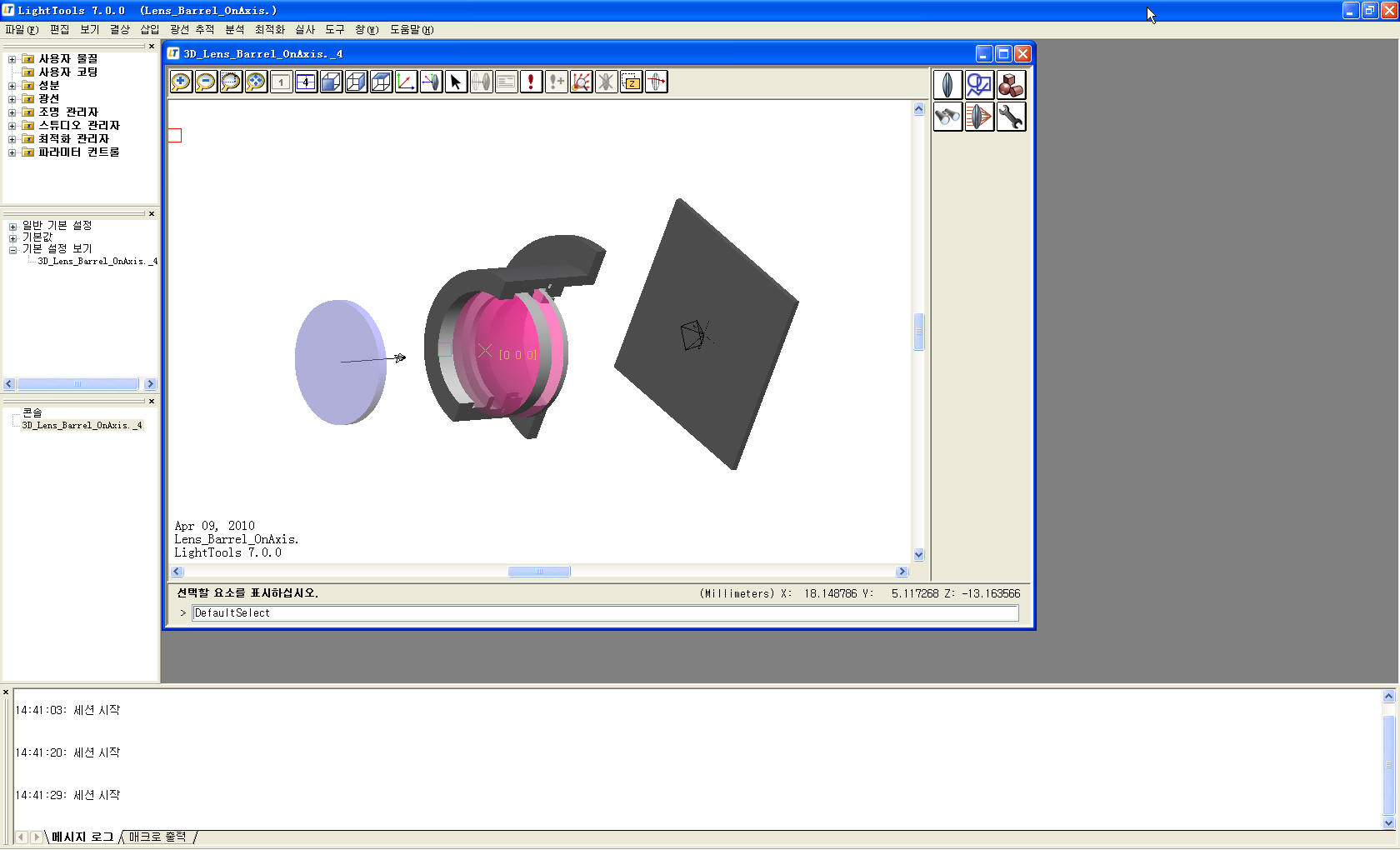
Task: Click the gray exclamation plus icon
Action: (x=556, y=82)
